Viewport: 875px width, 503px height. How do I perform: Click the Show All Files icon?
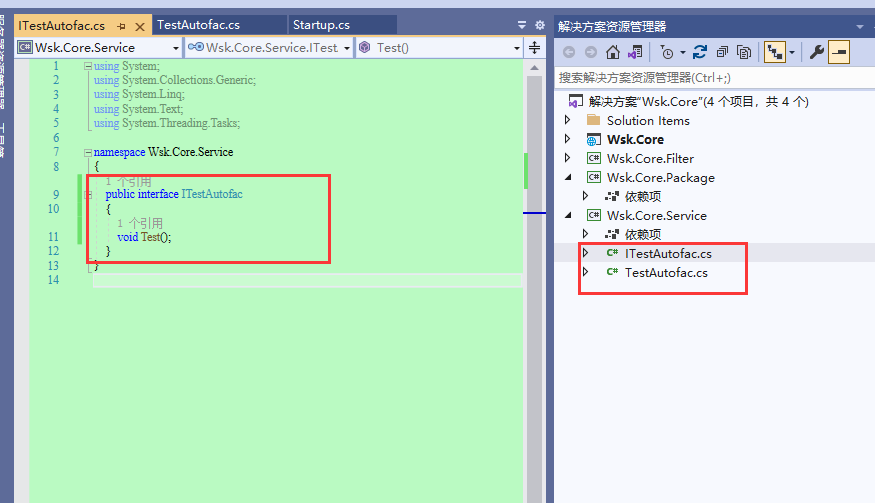point(744,52)
